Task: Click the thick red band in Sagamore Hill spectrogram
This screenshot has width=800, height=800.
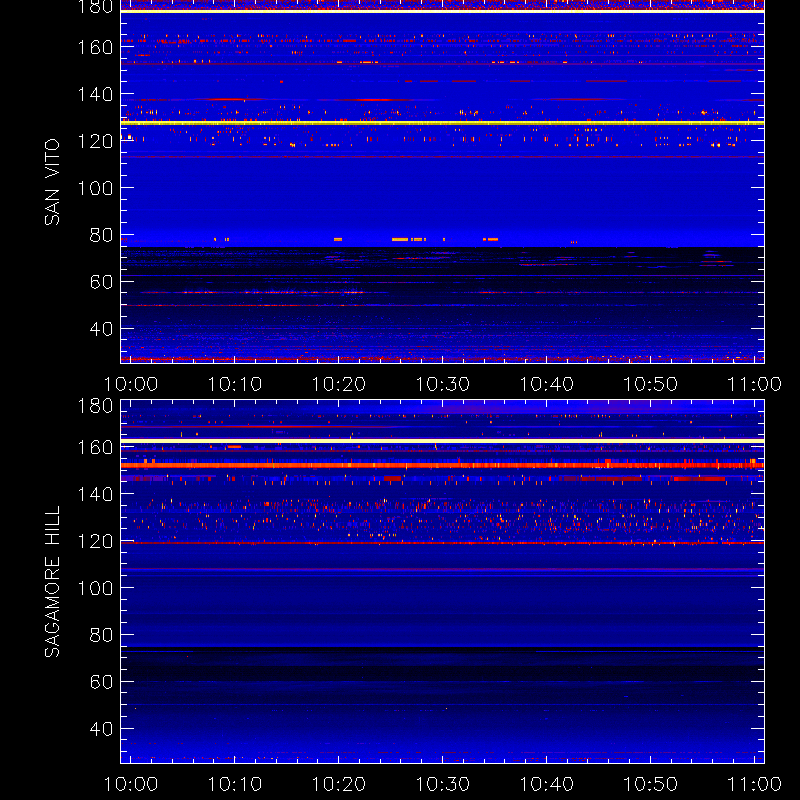Action: click(442, 465)
